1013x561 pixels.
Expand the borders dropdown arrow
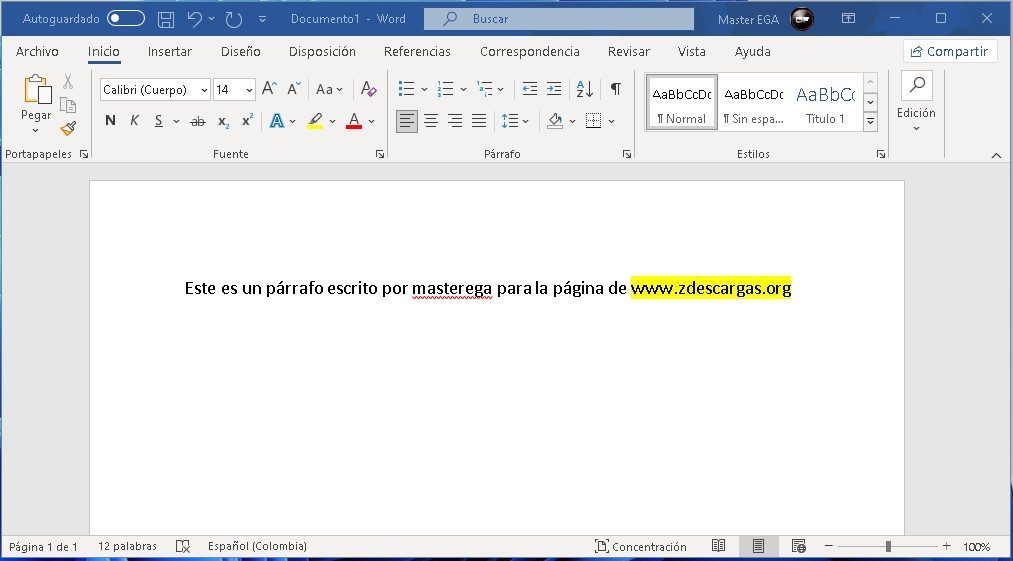[x=612, y=121]
